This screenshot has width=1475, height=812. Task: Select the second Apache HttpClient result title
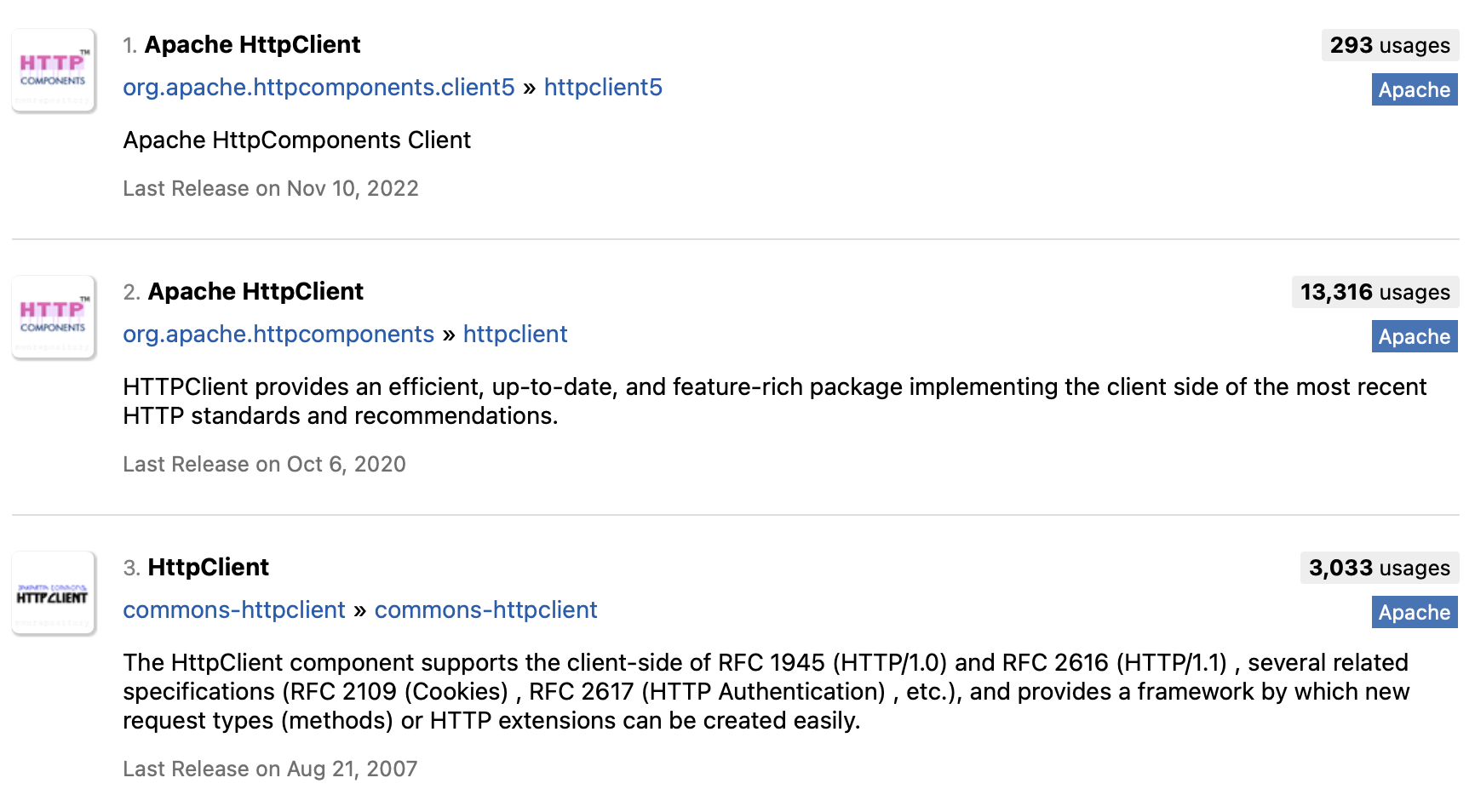pyautogui.click(x=255, y=291)
